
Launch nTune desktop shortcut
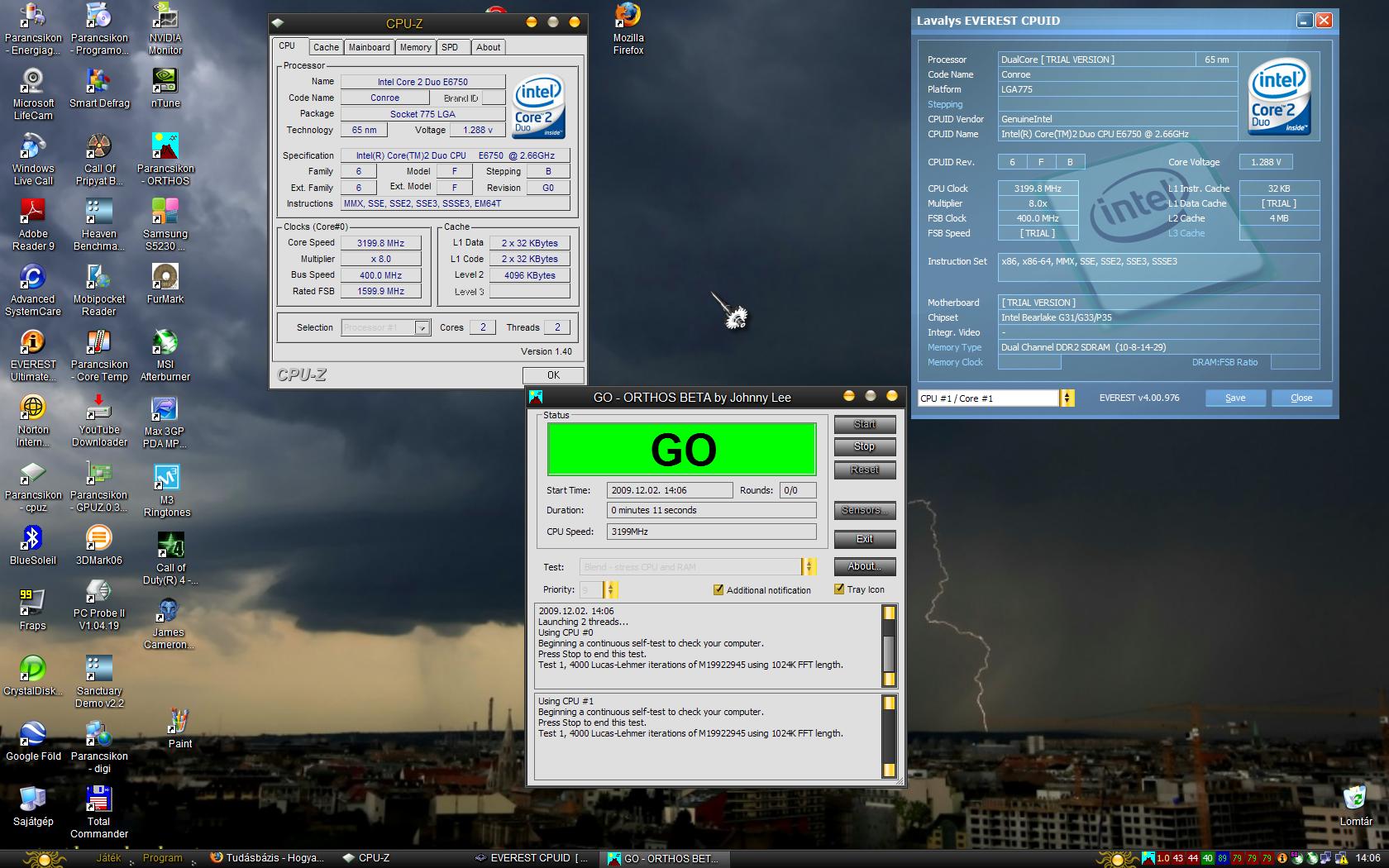165,88
